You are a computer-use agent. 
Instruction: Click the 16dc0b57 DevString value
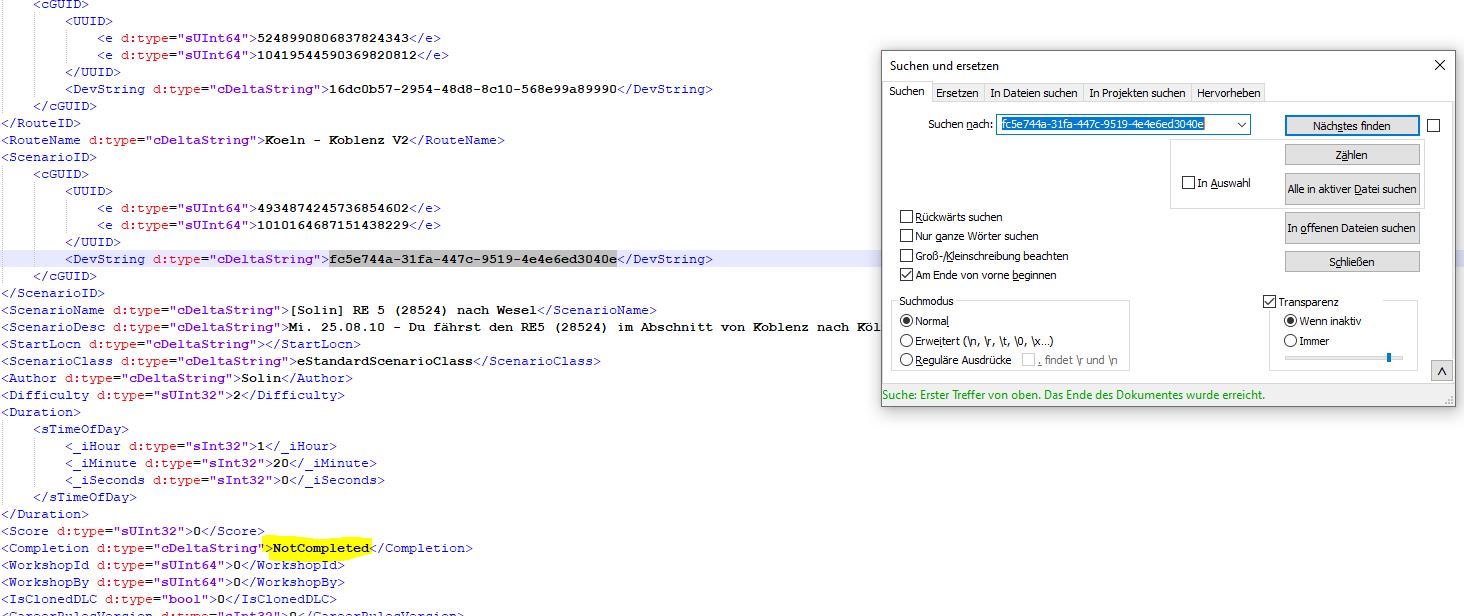(x=473, y=89)
